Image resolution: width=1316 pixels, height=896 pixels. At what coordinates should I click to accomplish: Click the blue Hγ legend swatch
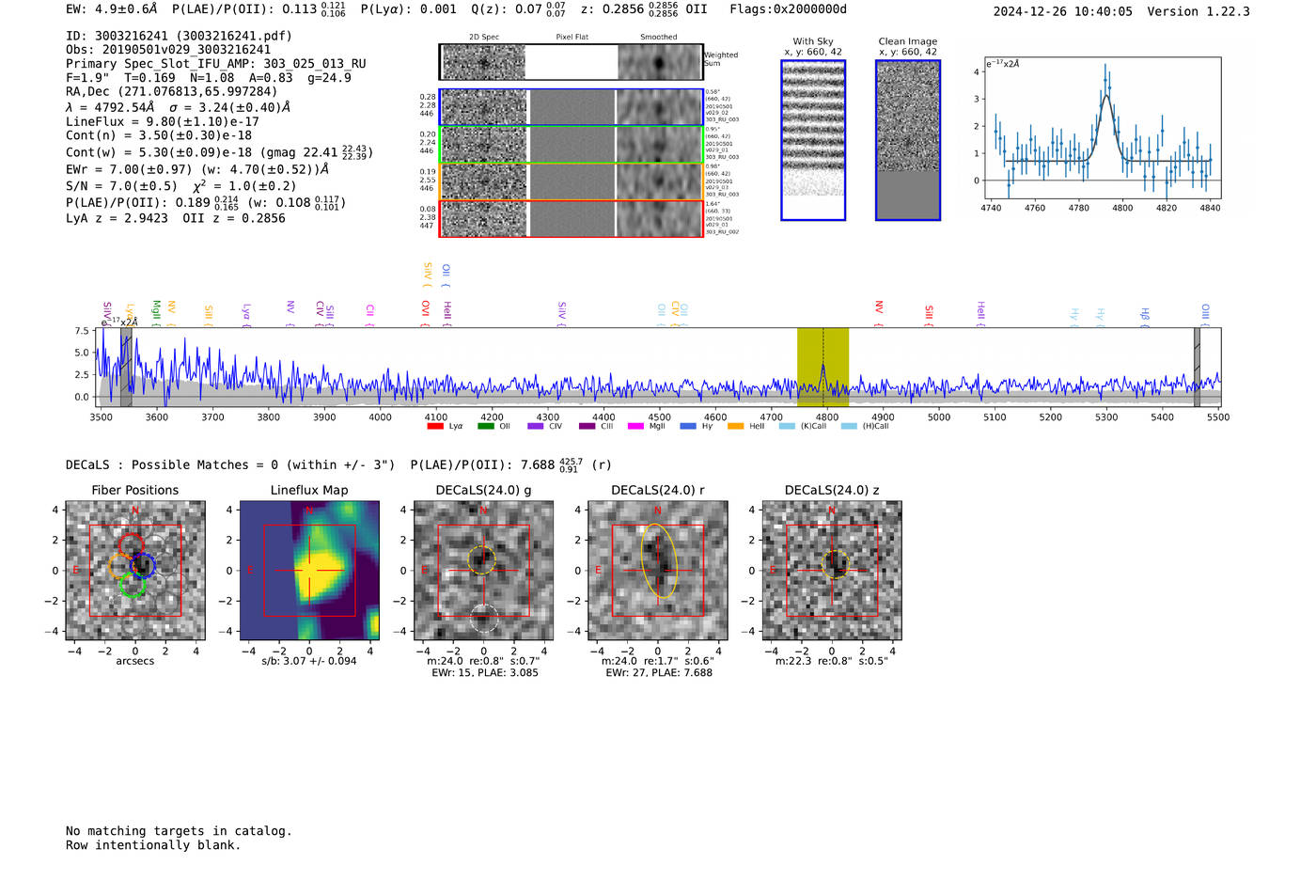(688, 427)
